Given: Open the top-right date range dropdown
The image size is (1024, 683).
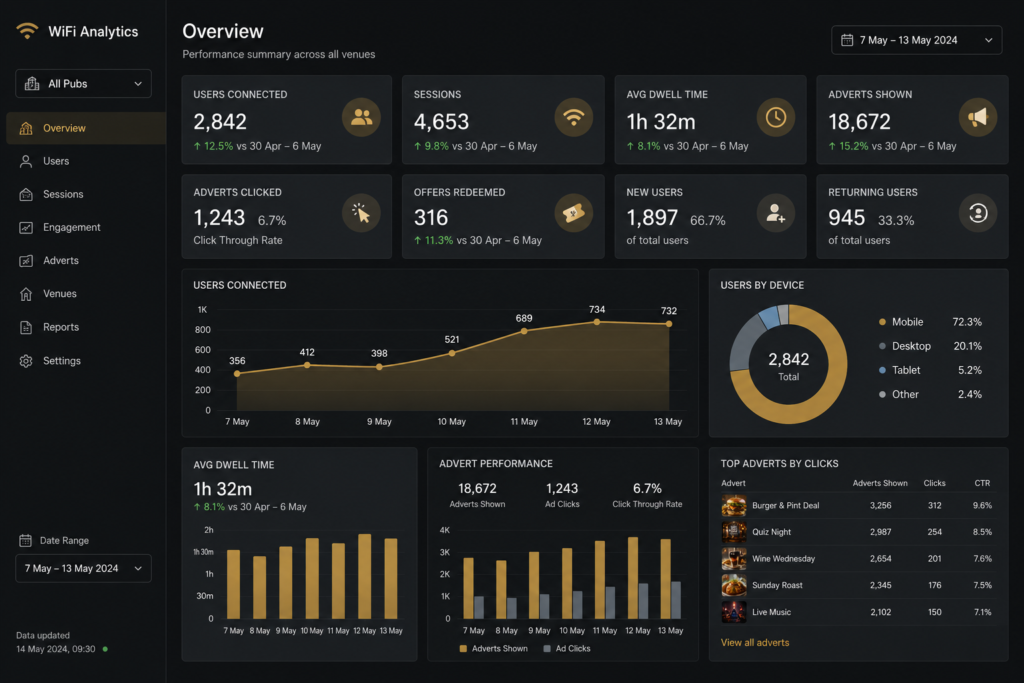Looking at the screenshot, I should [916, 40].
